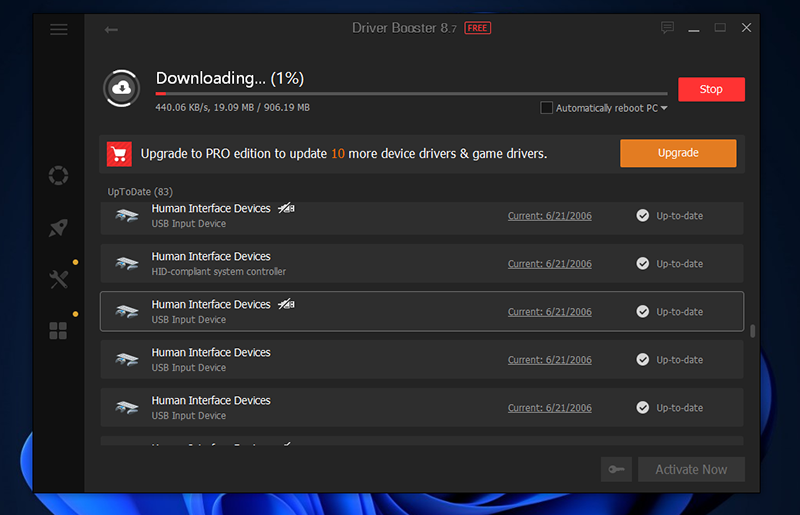
Task: Click the download progress bar
Action: tap(410, 94)
